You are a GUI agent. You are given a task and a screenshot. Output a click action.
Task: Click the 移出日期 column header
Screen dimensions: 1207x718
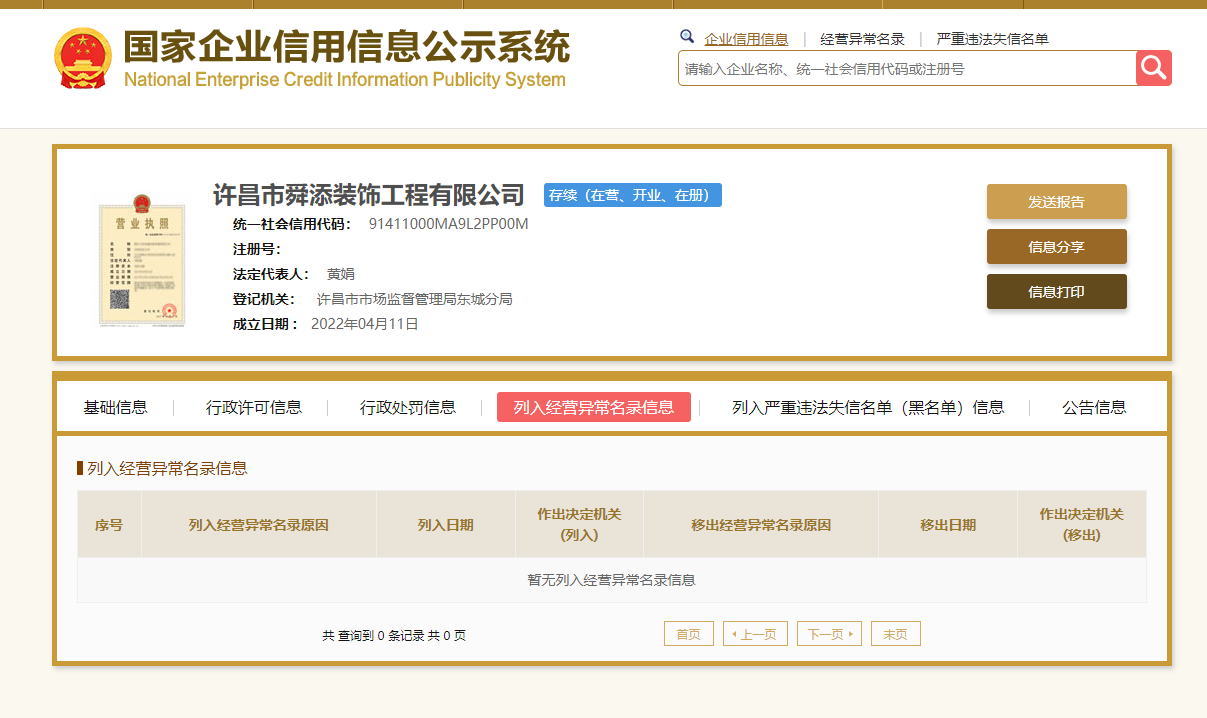(948, 524)
